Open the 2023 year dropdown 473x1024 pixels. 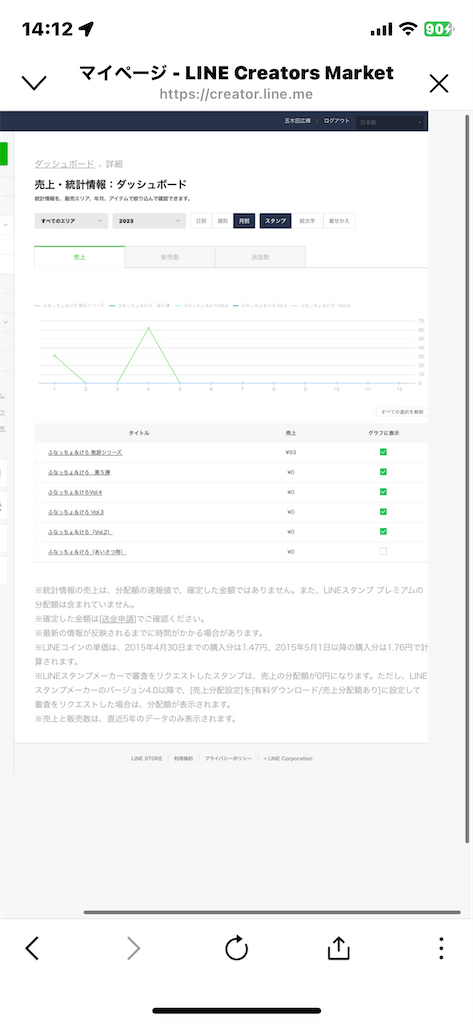pos(150,221)
